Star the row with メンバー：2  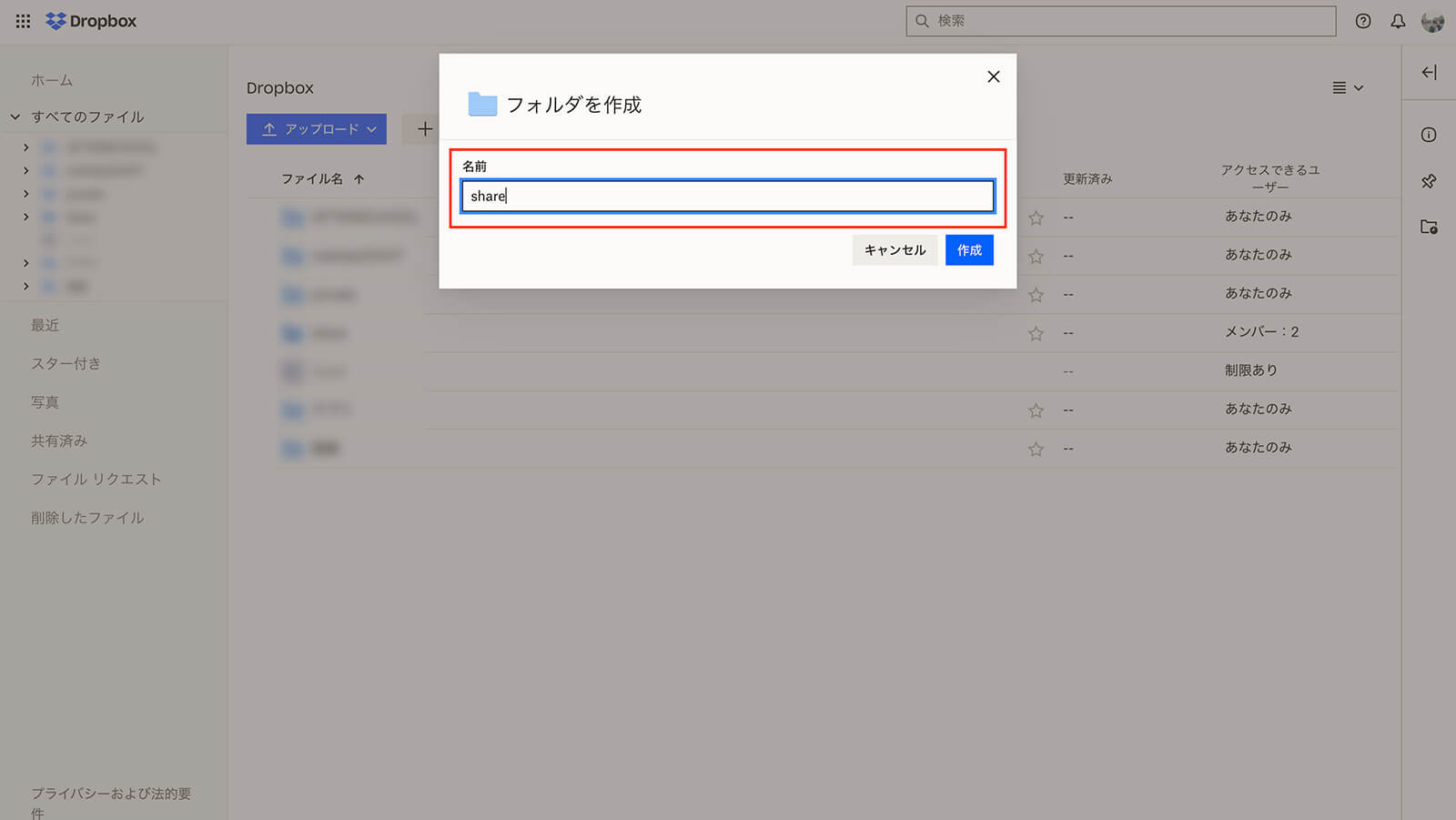[1036, 334]
